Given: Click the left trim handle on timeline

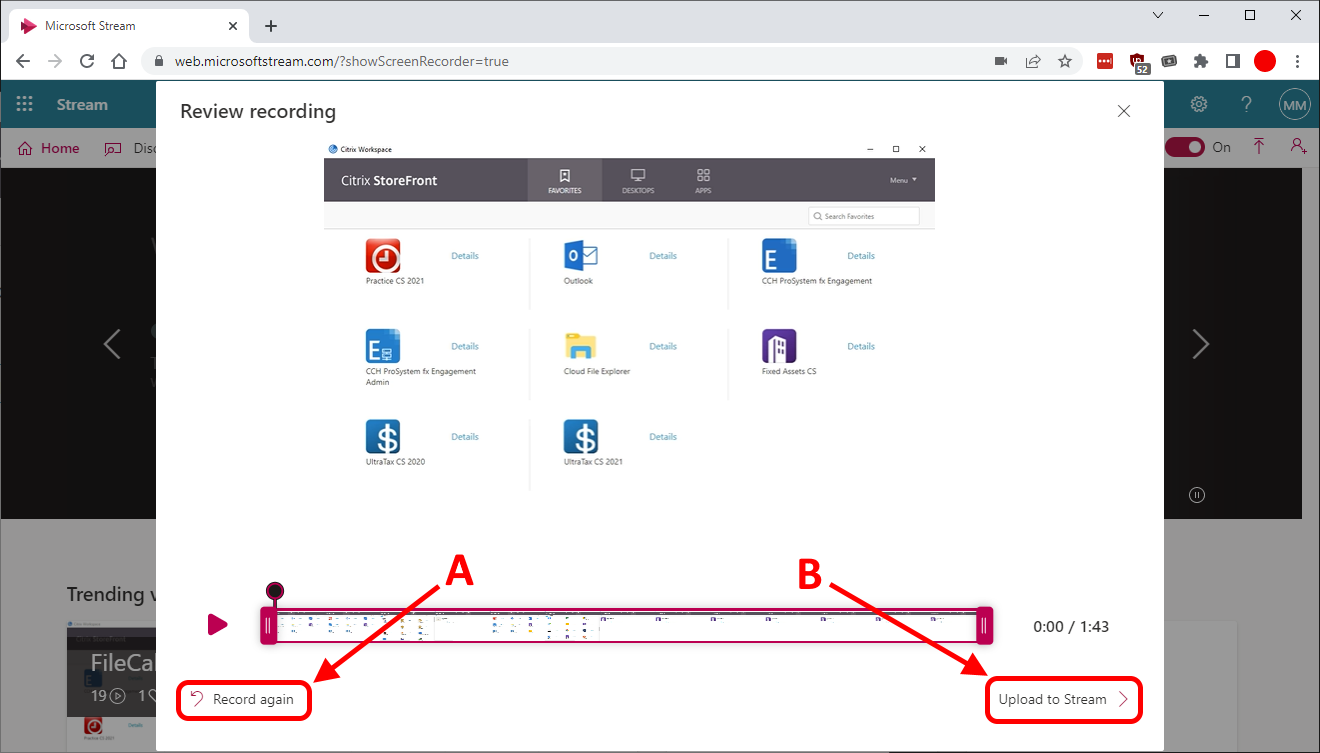Looking at the screenshot, I should tap(268, 626).
